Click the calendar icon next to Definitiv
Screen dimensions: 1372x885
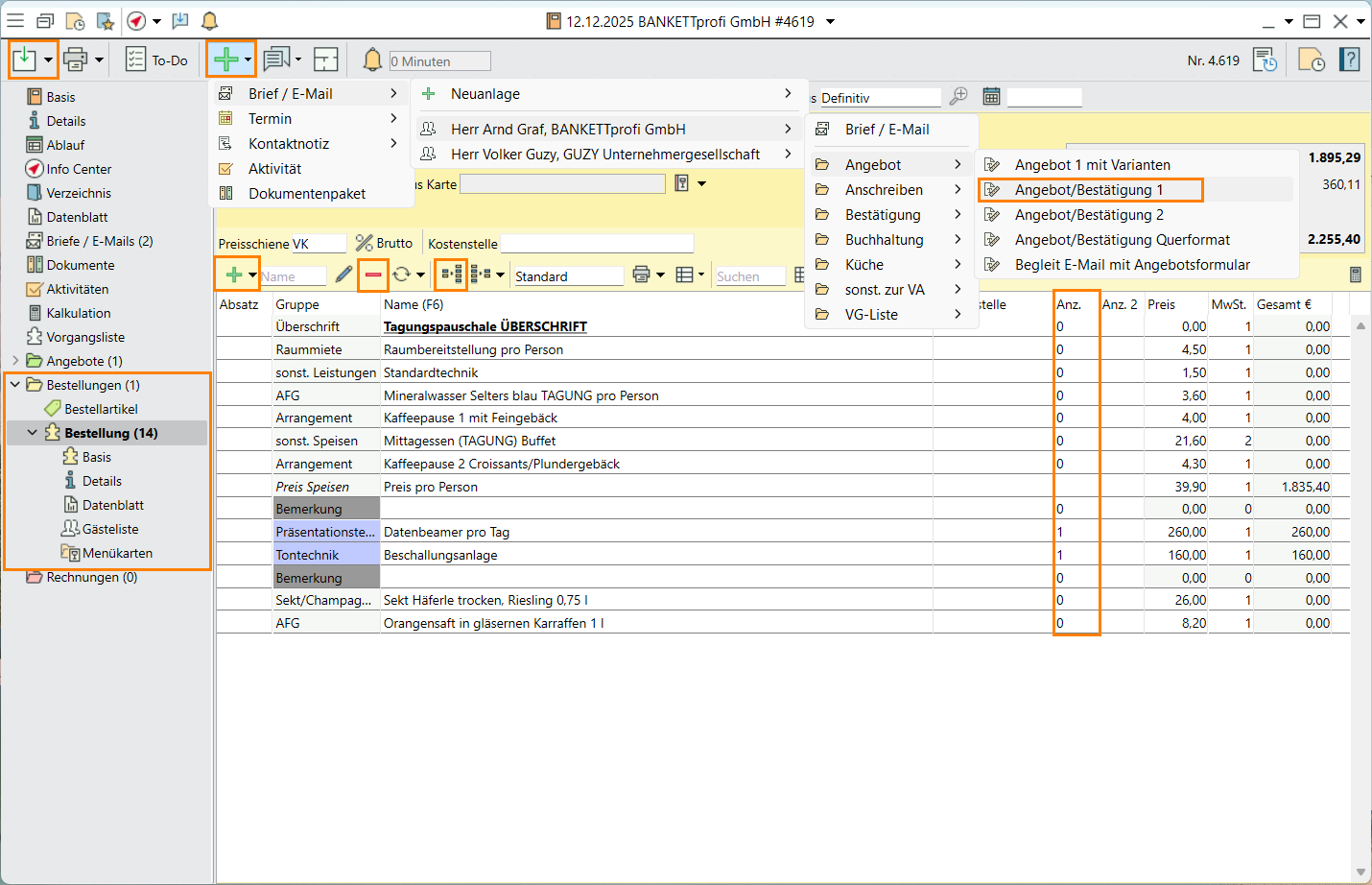[x=991, y=97]
